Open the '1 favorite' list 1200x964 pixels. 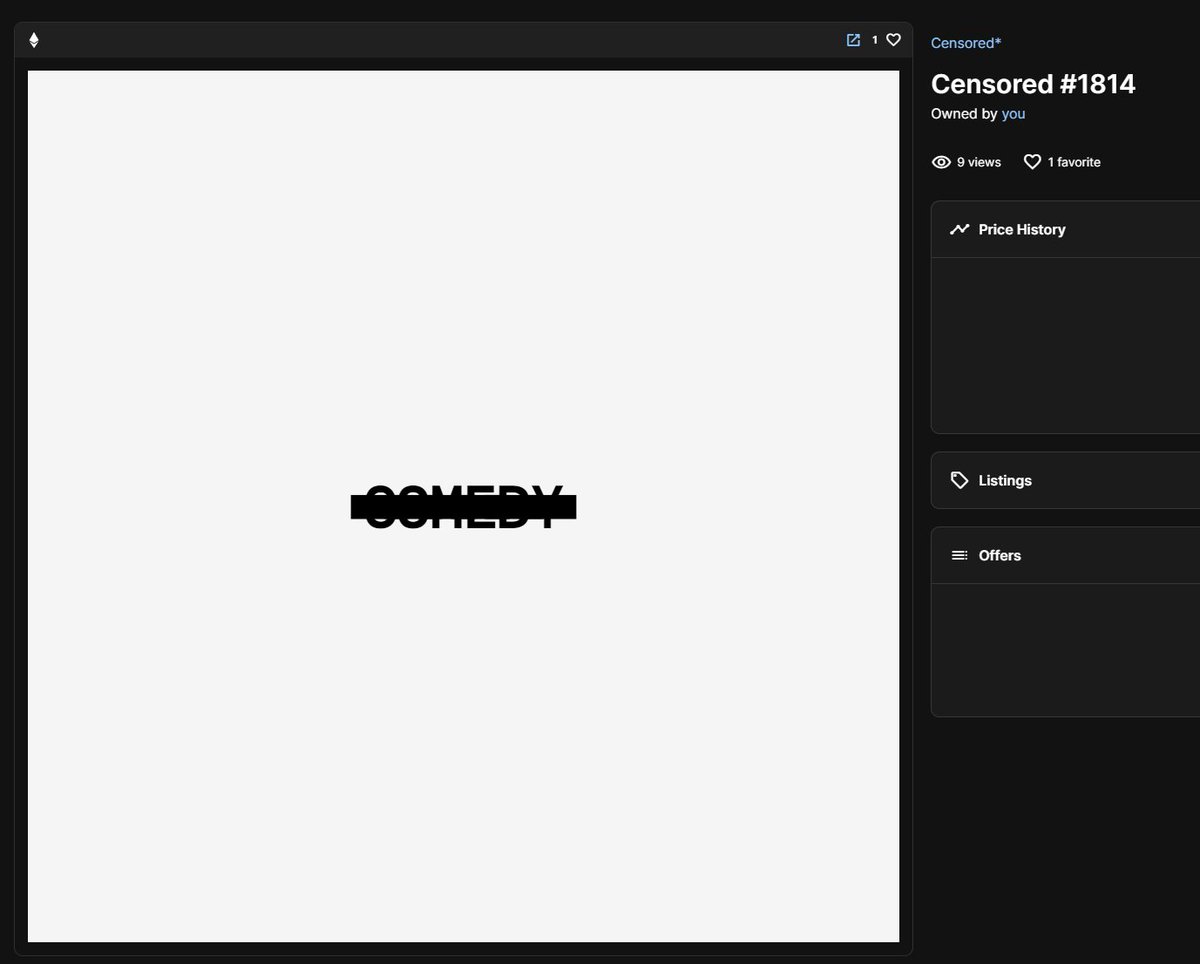[1074, 162]
